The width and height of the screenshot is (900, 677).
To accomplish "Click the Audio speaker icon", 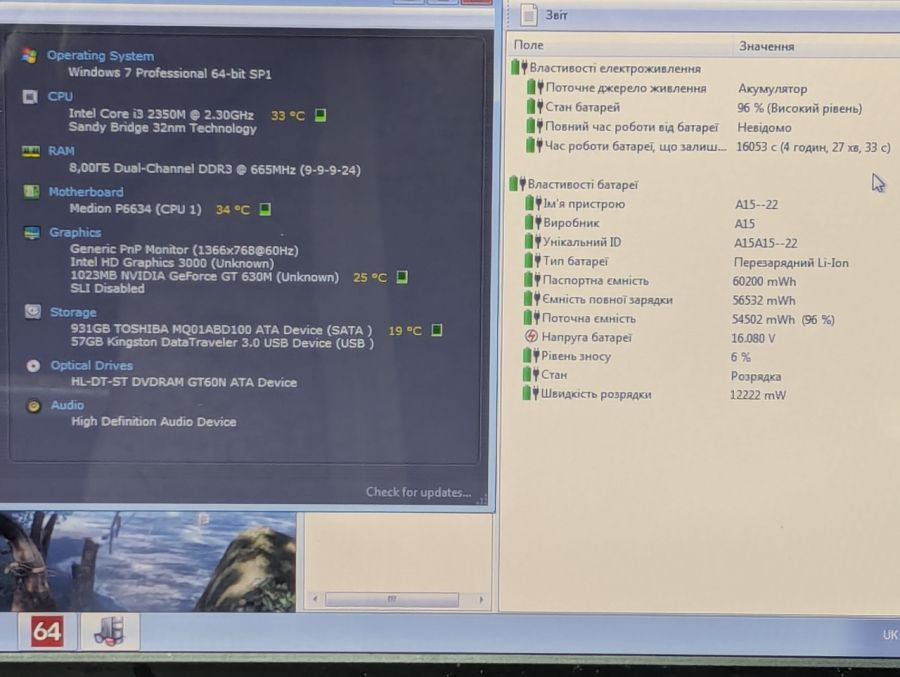I will [34, 406].
